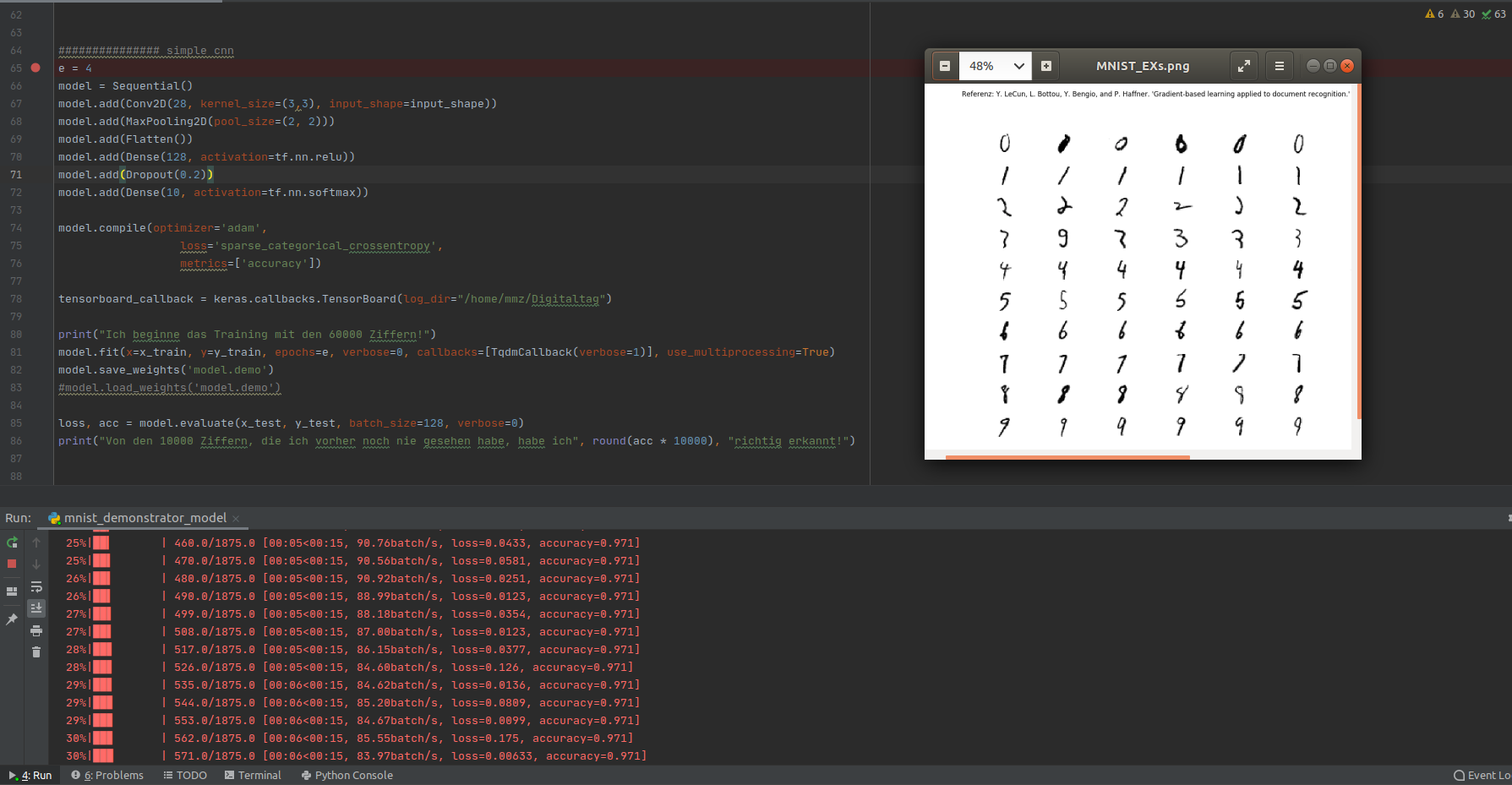Open the image viewer hamburger menu

pos(1279,66)
